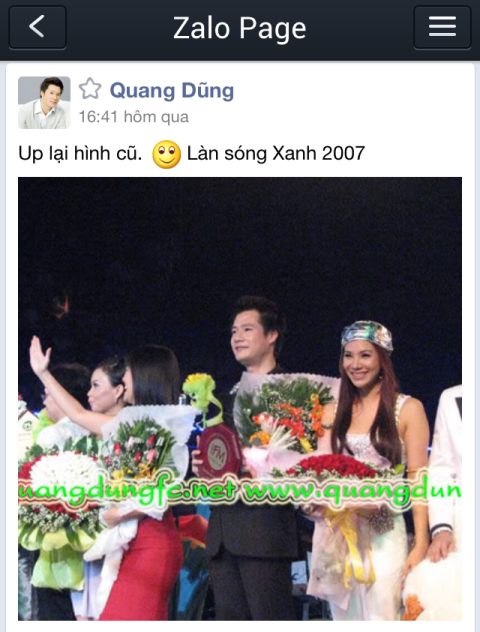Toggle the star icon beside Quang Dũng

click(x=90, y=89)
